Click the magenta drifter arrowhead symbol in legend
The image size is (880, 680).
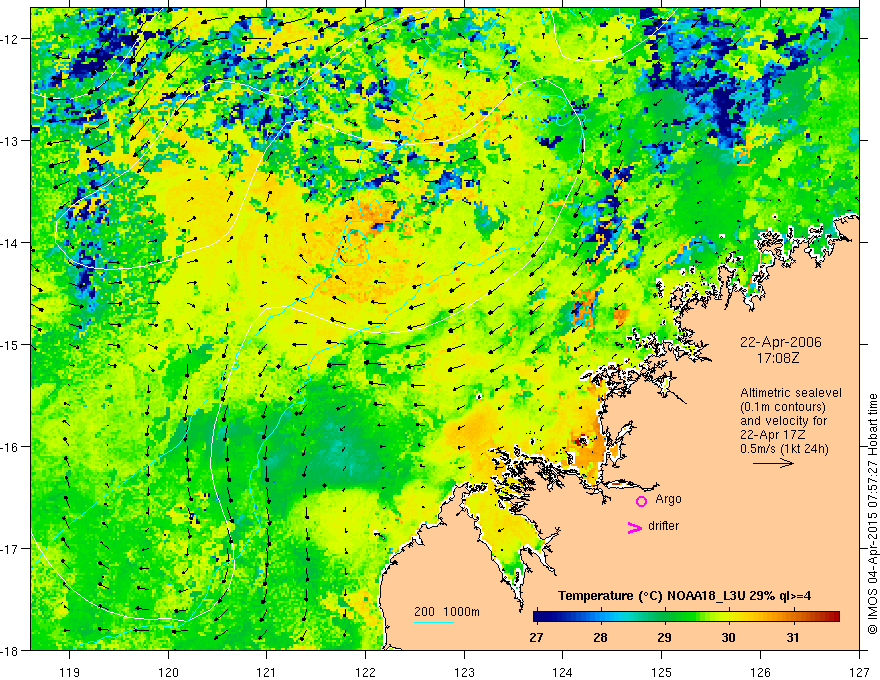click(634, 528)
